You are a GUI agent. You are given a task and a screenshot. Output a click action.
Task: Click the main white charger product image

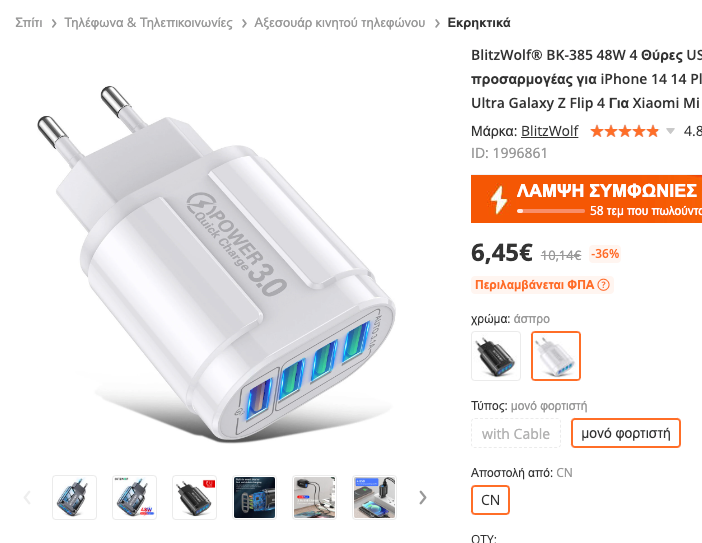[215, 262]
